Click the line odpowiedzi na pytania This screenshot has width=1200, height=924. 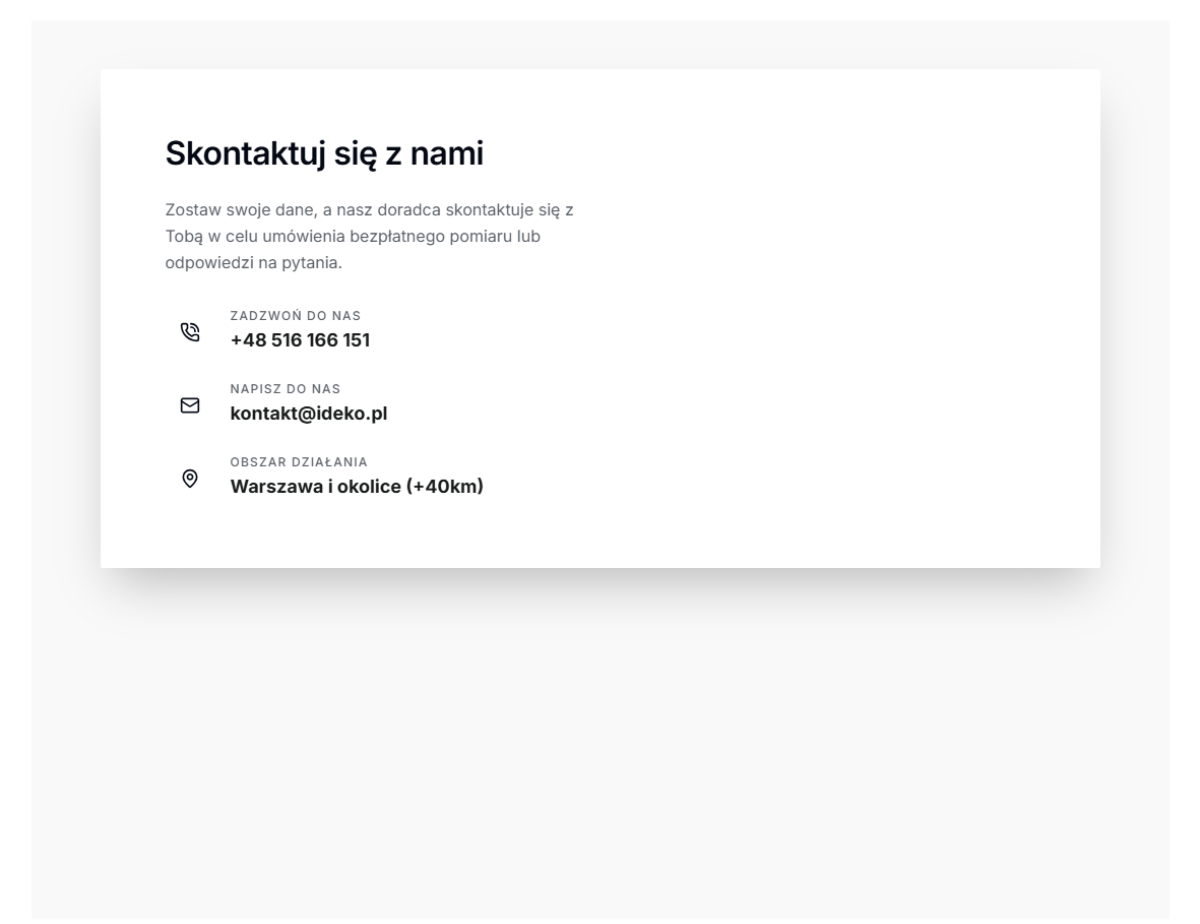tap(254, 264)
